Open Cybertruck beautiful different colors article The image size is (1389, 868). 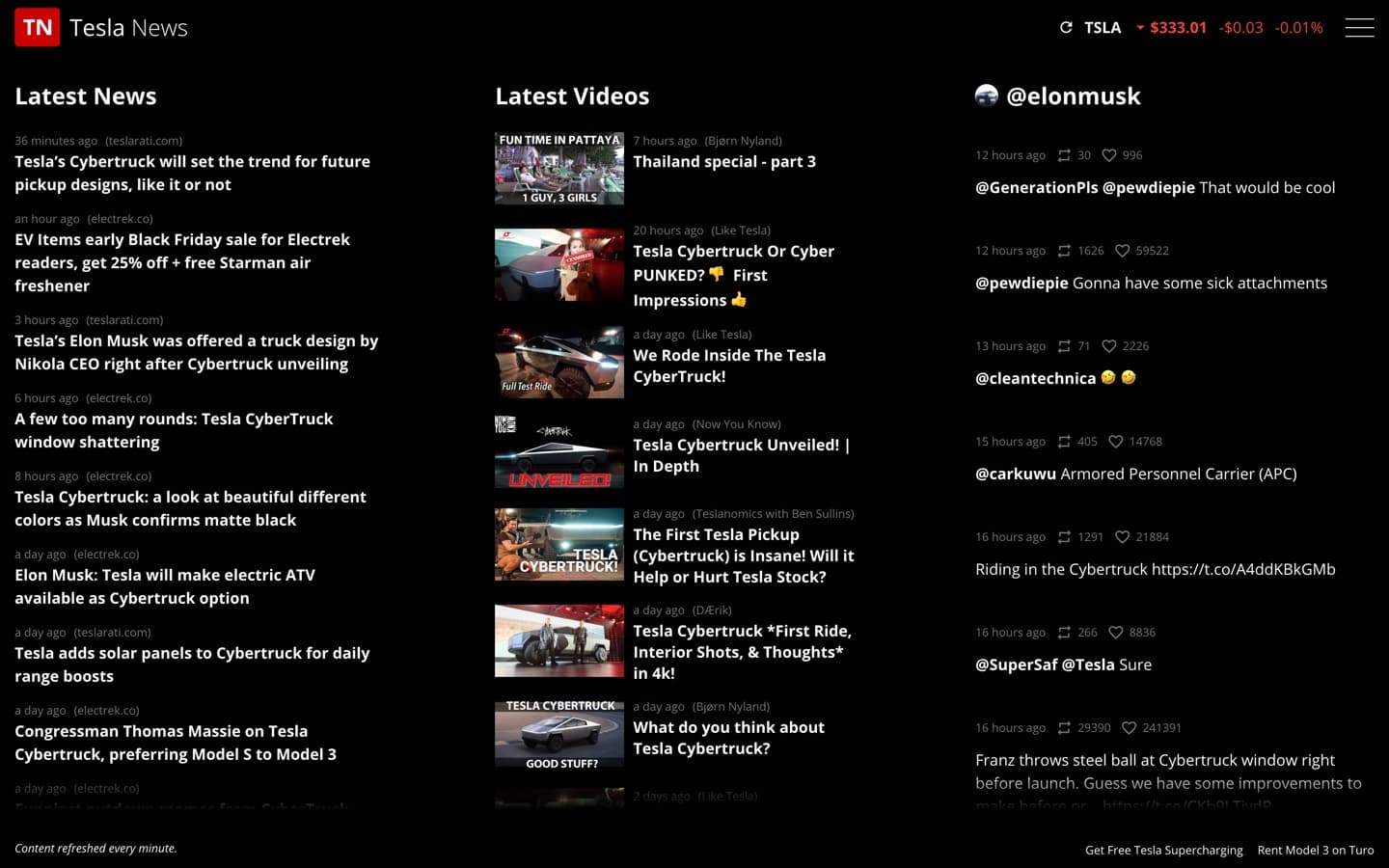click(190, 508)
